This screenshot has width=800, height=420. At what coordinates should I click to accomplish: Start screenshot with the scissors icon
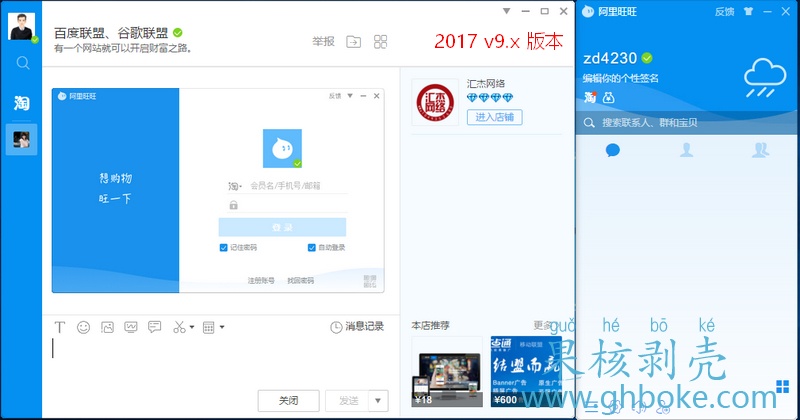click(179, 327)
